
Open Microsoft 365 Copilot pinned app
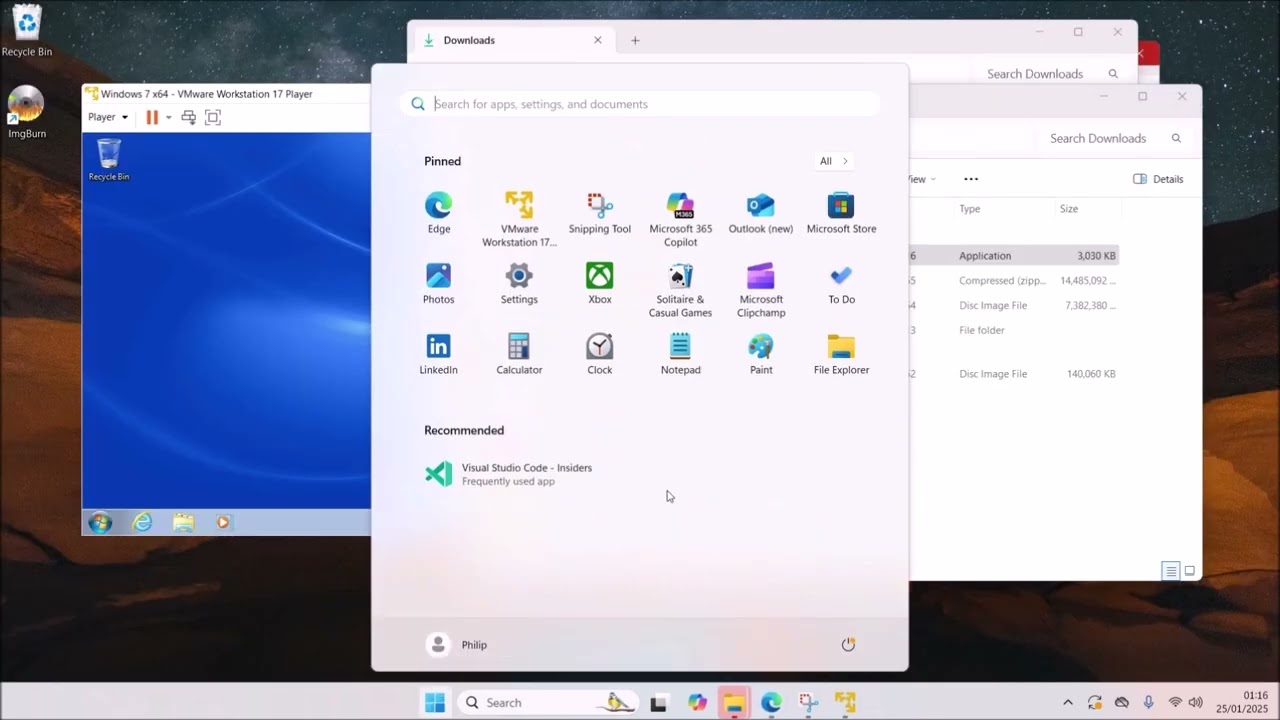coord(680,220)
